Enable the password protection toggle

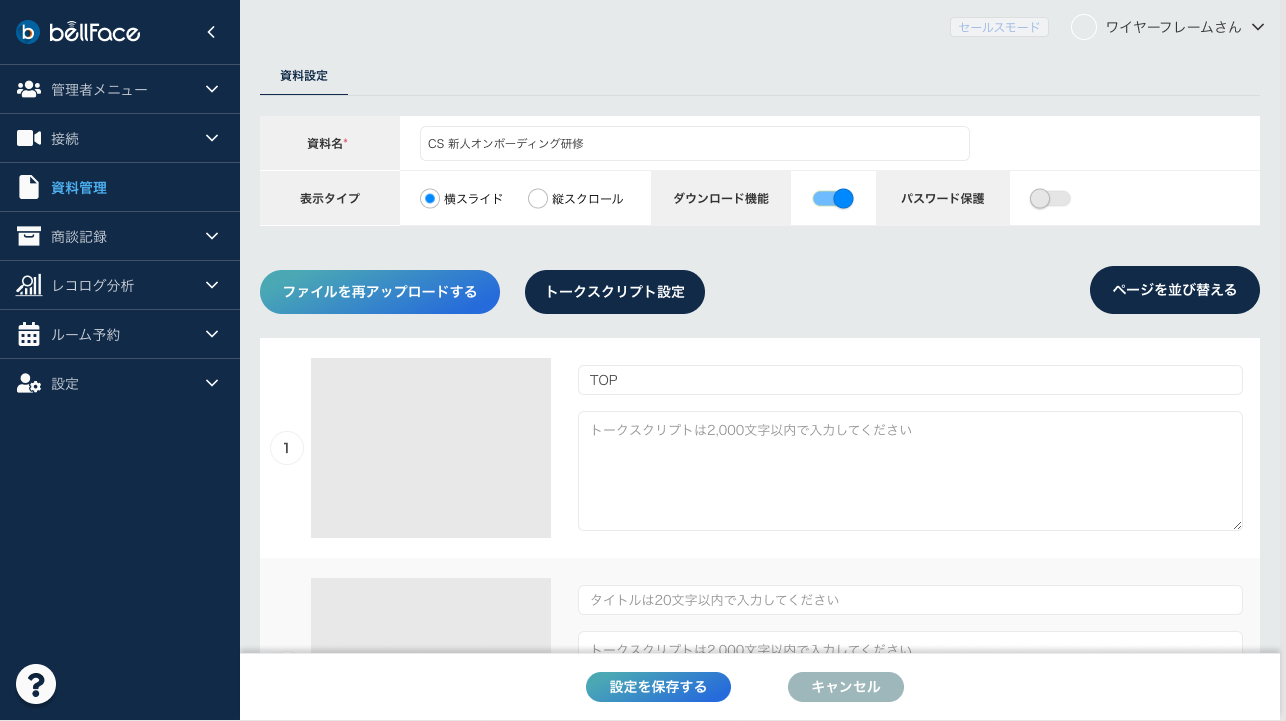click(1050, 198)
